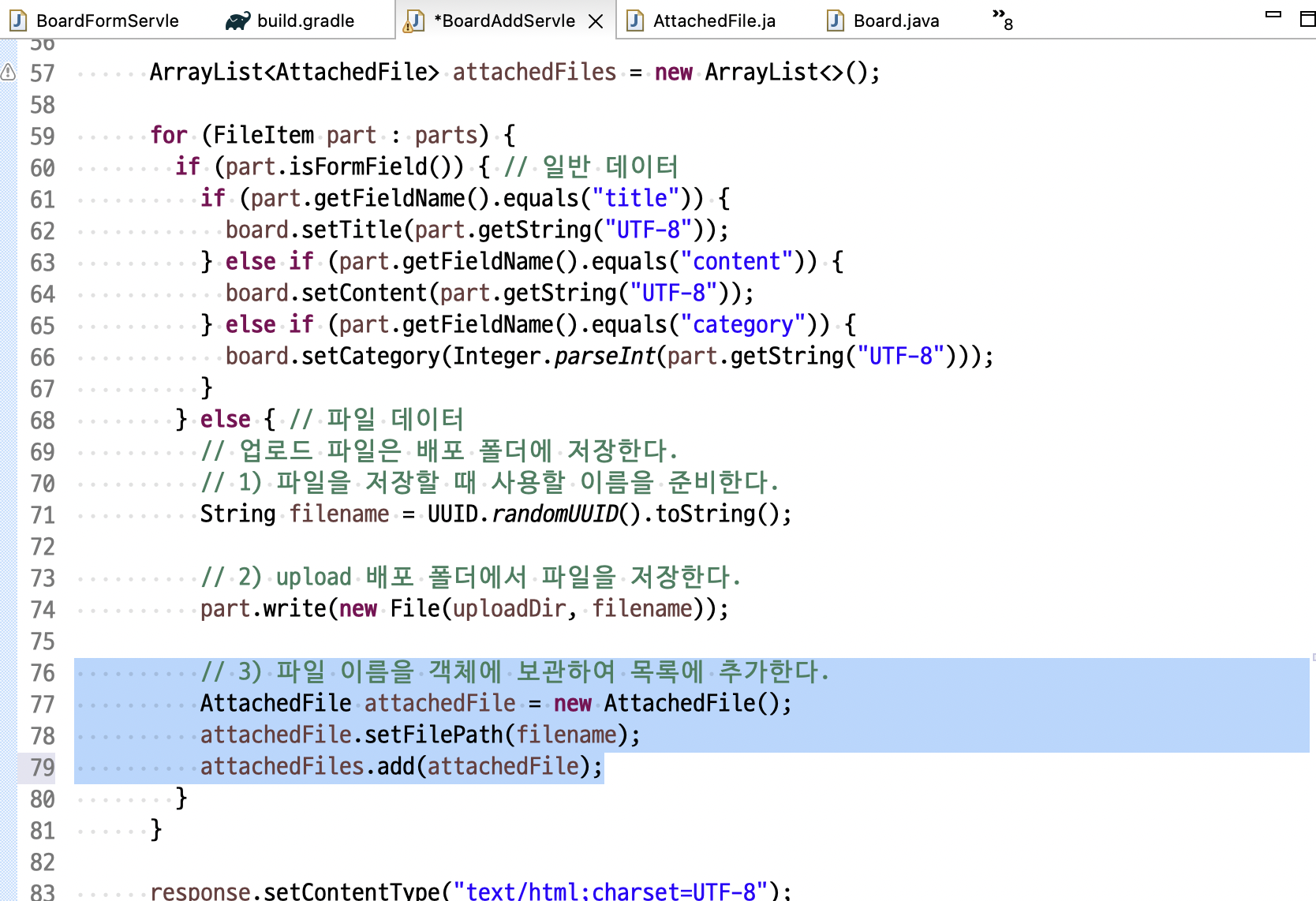Click the Java file icon on AttachedFile.ja tab

(635, 21)
